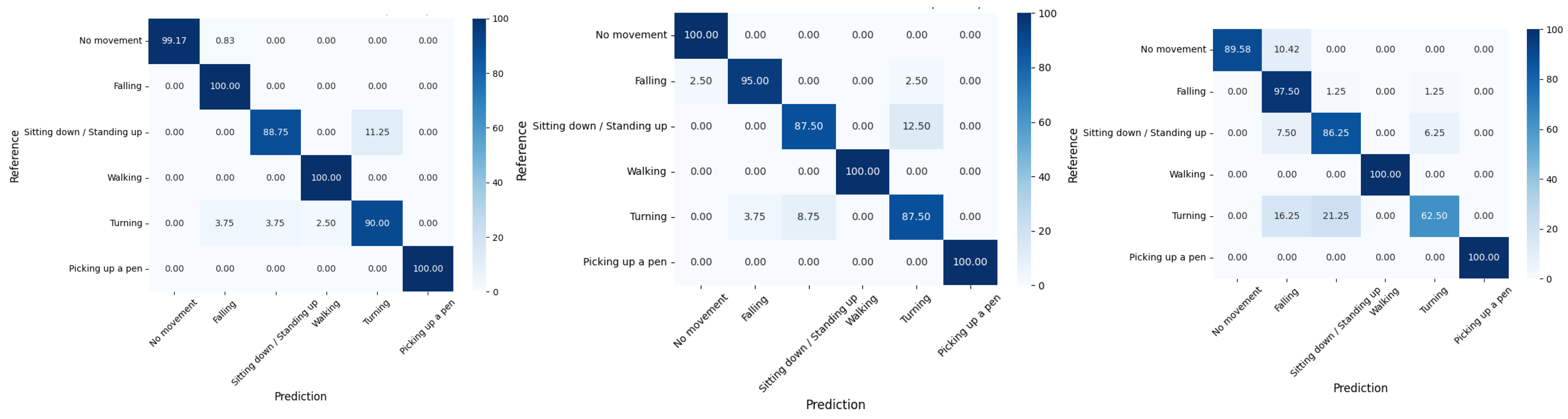Click the 89.58 No movement cell
Screen dimensions: 1568x419
click(x=1237, y=49)
